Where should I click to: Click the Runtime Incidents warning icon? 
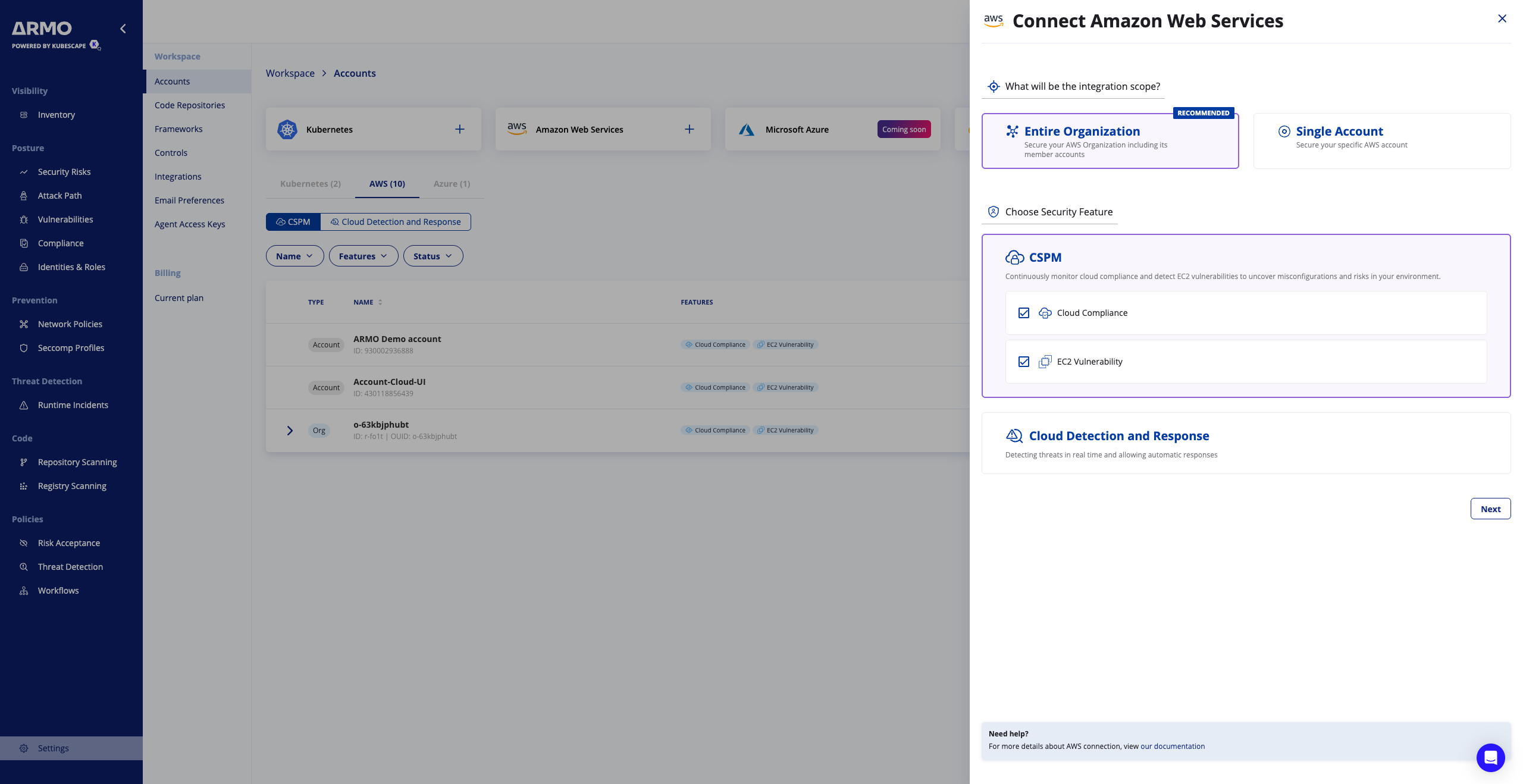(24, 405)
